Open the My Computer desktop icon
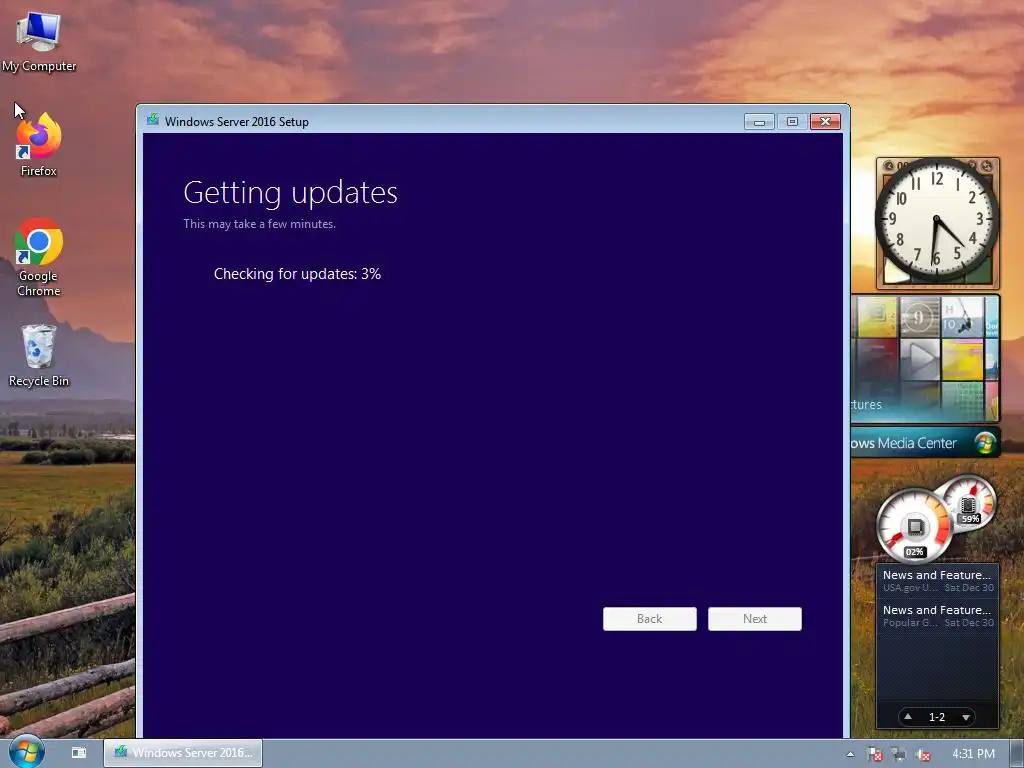 point(39,40)
